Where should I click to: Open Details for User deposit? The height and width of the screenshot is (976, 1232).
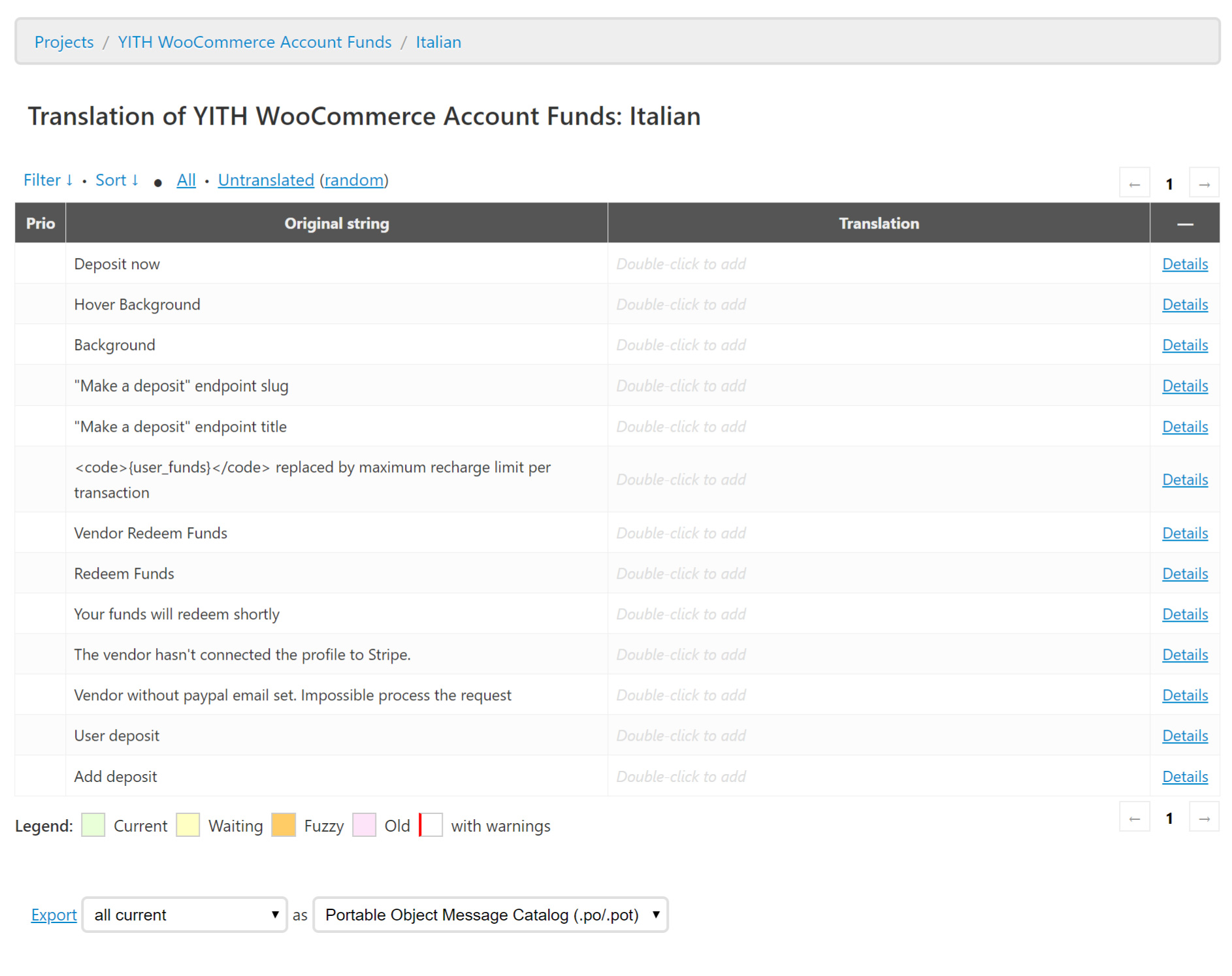1185,736
